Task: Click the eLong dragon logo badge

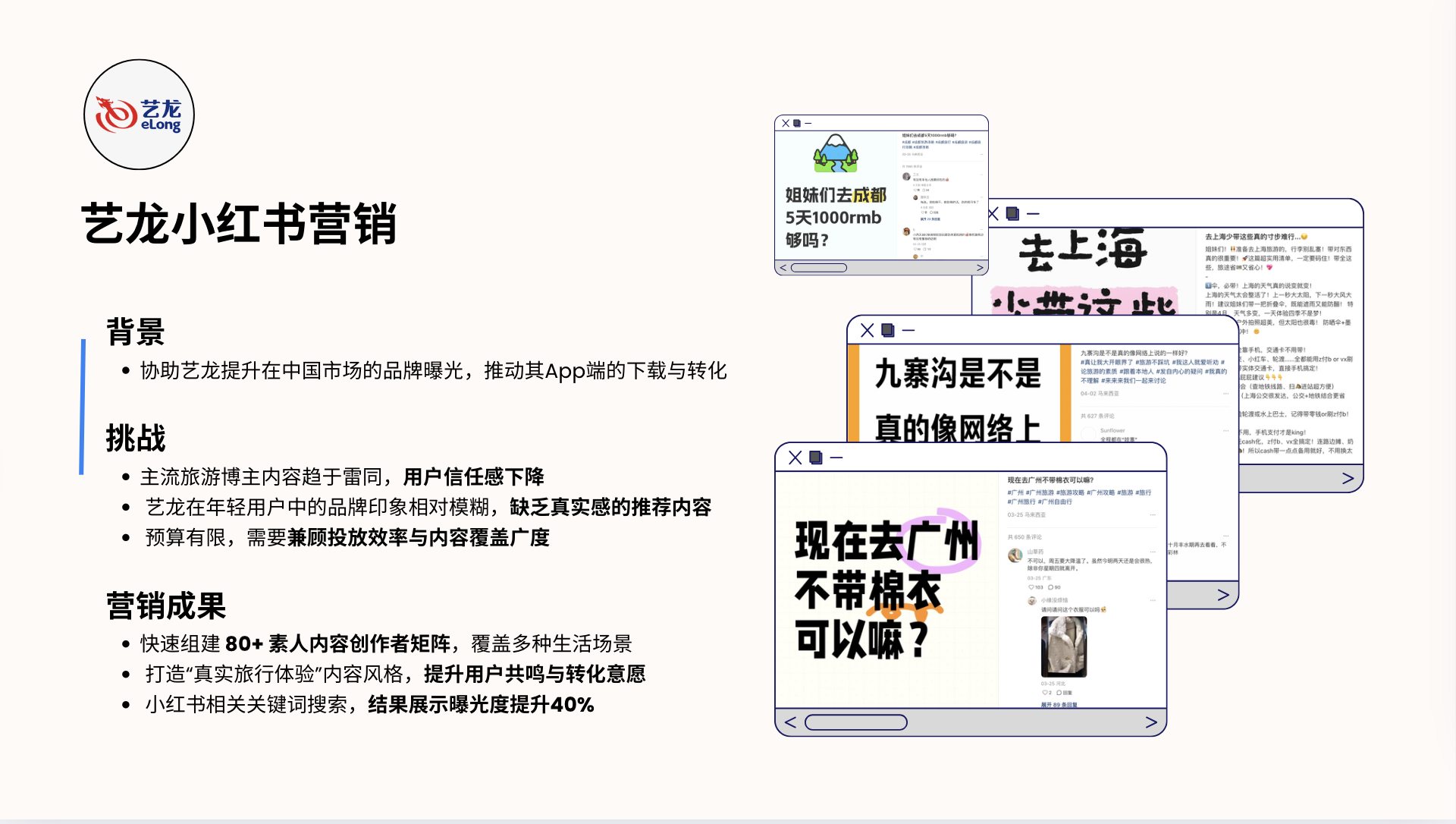Action: coord(139,115)
